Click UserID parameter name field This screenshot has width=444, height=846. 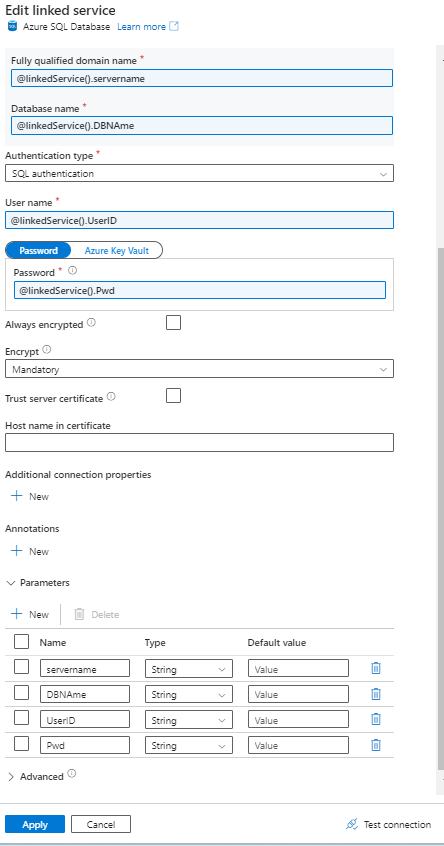pyautogui.click(x=85, y=720)
